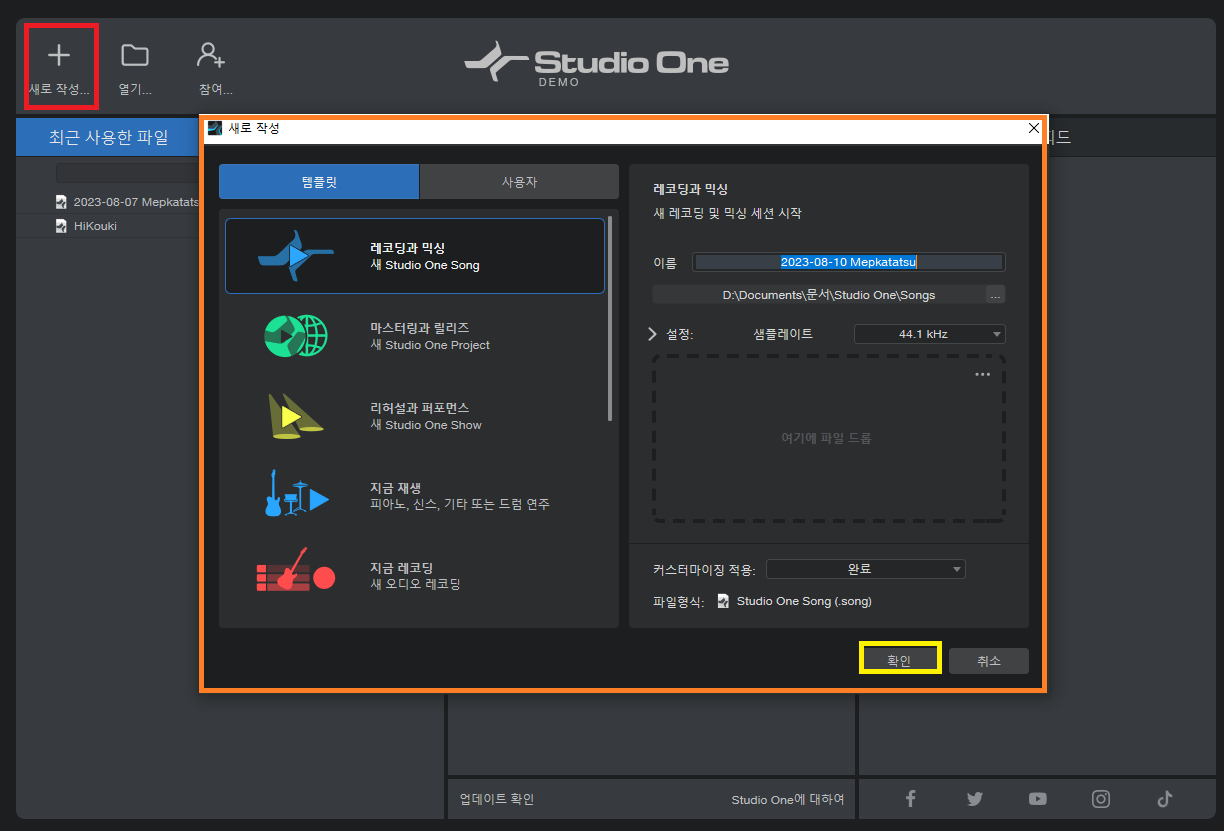The height and width of the screenshot is (831, 1224).
Task: Click the 참여 add-user icon
Action: pos(210,55)
